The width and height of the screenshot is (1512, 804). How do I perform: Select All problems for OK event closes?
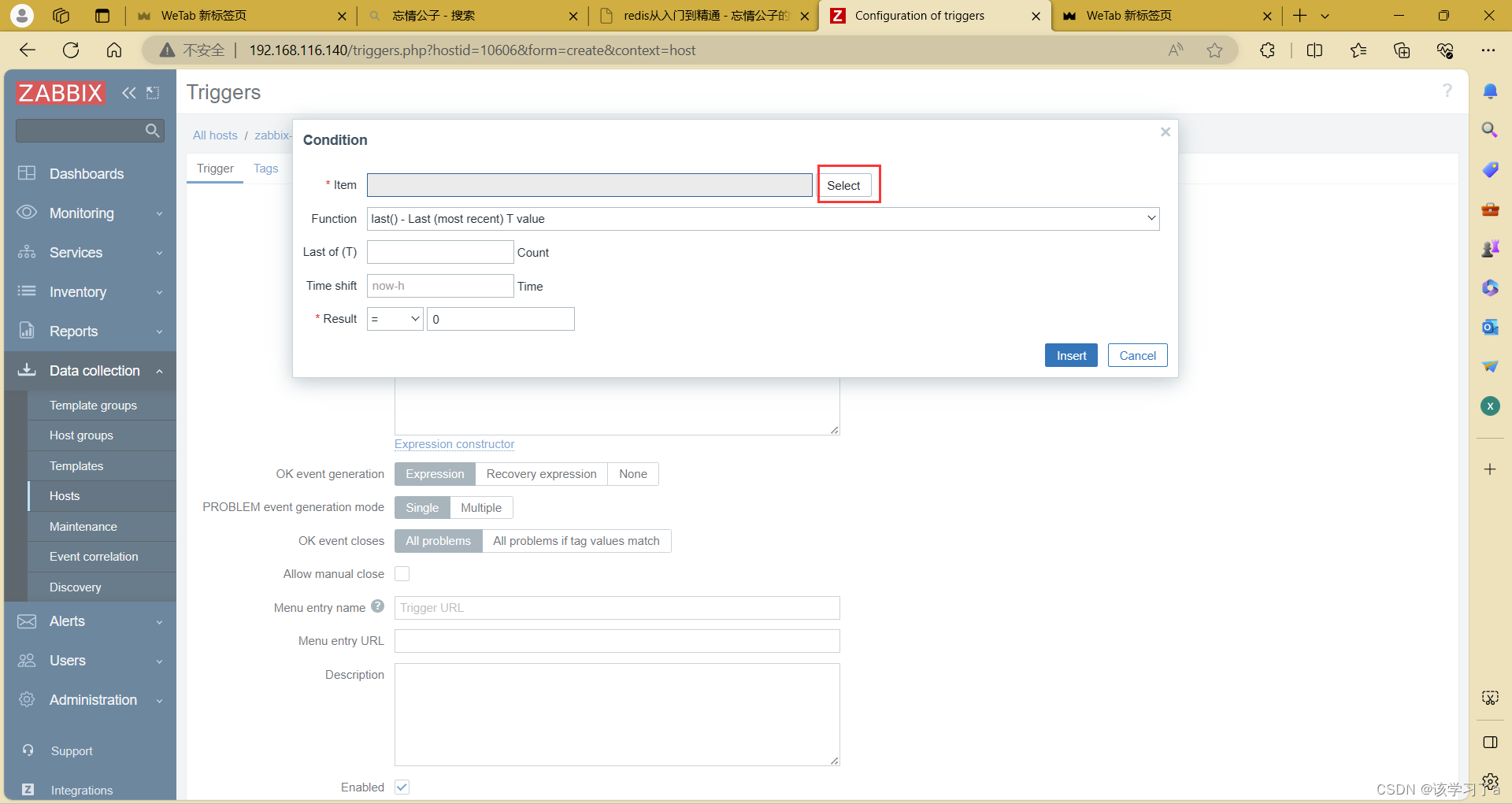click(x=439, y=541)
